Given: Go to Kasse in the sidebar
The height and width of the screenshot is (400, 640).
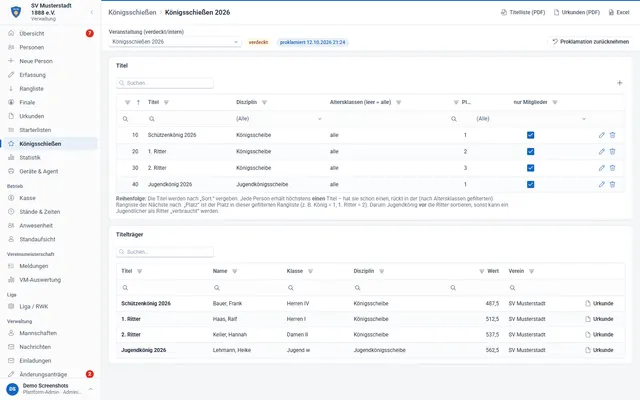Looking at the screenshot, I should click(49, 198).
